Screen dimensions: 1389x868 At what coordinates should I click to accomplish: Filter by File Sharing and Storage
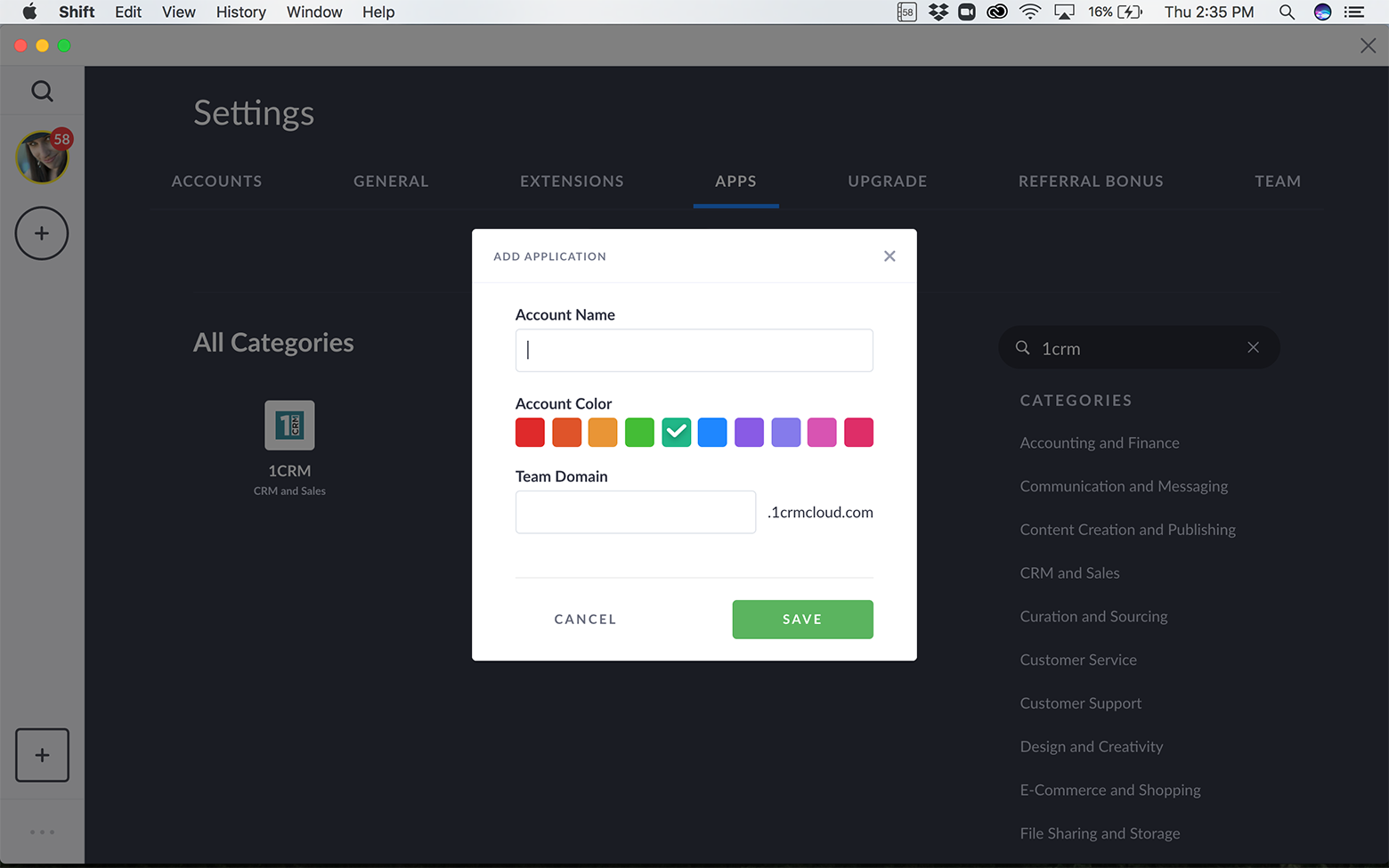(1101, 833)
